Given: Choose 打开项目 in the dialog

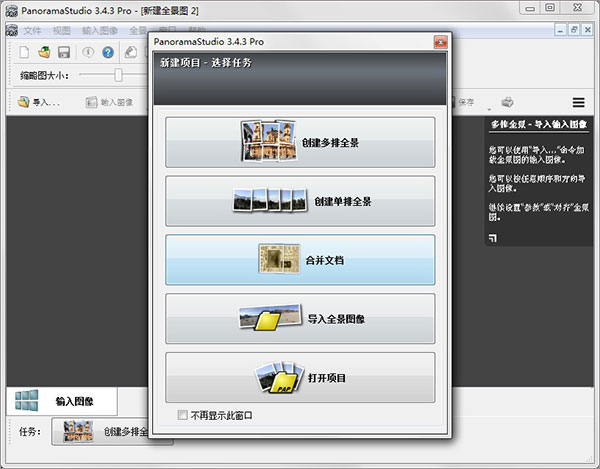Looking at the screenshot, I should 300,378.
